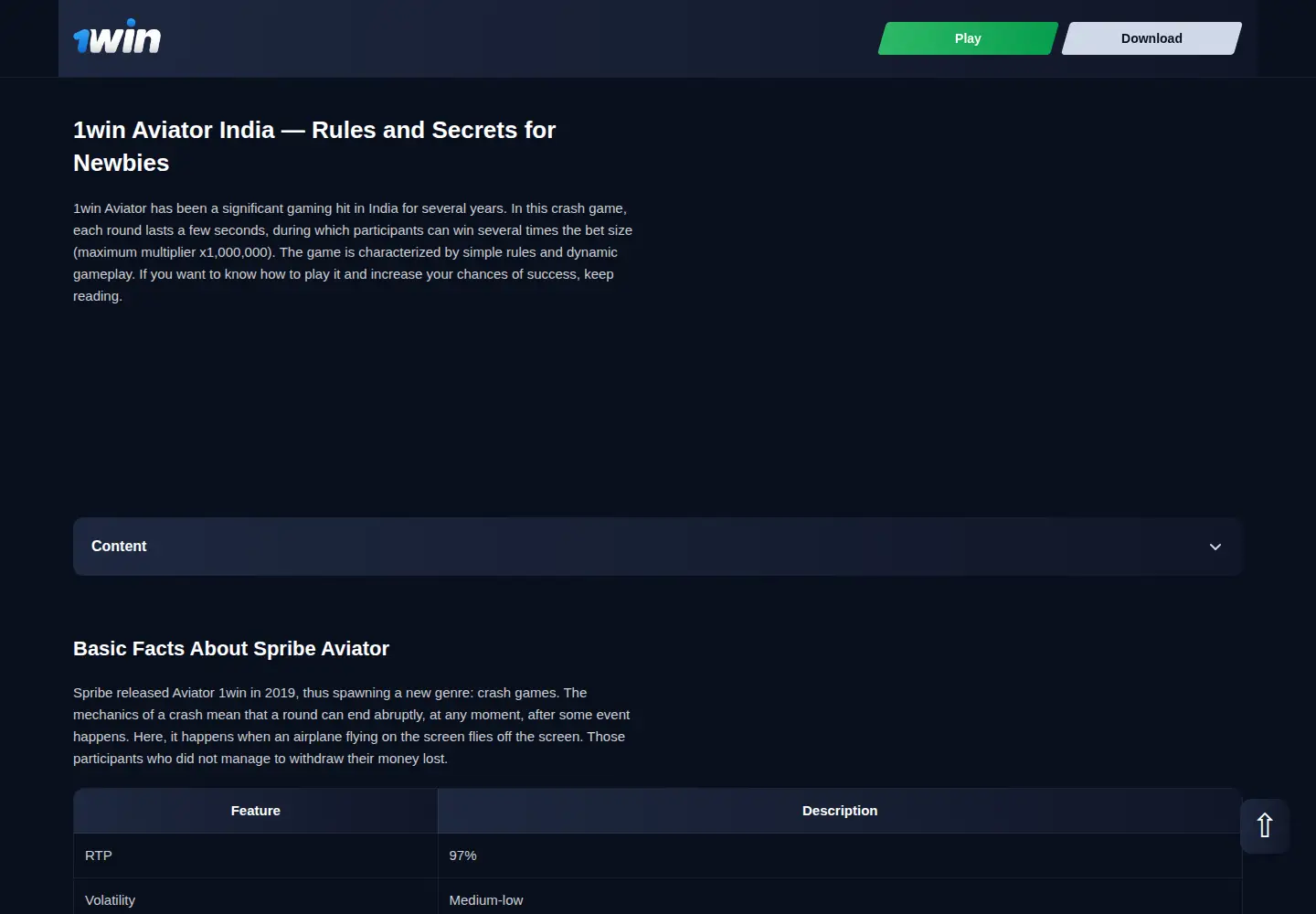
Task: Select the Feature column header
Action: pyautogui.click(x=256, y=811)
